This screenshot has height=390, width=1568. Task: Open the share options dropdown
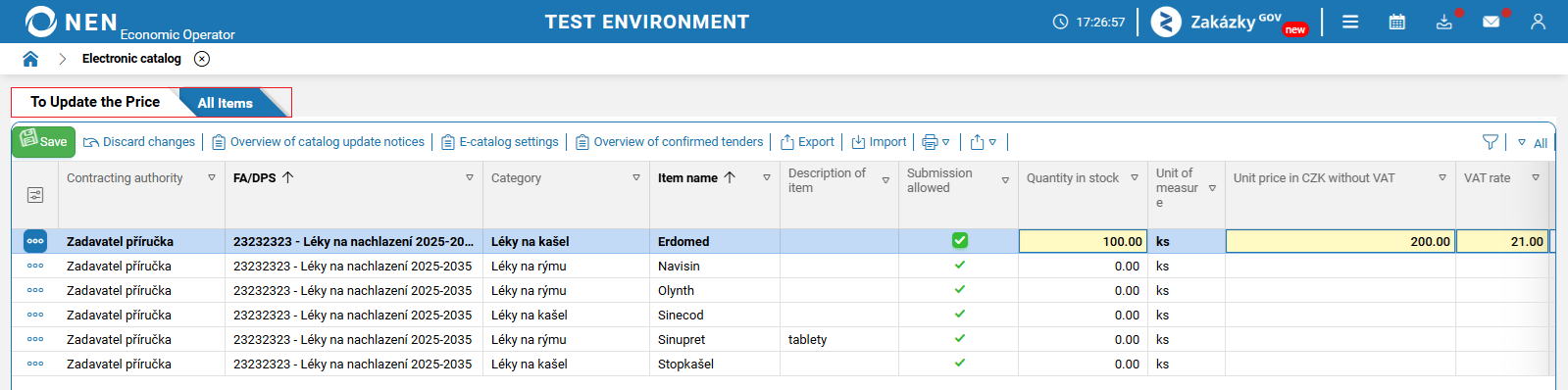pos(984,142)
